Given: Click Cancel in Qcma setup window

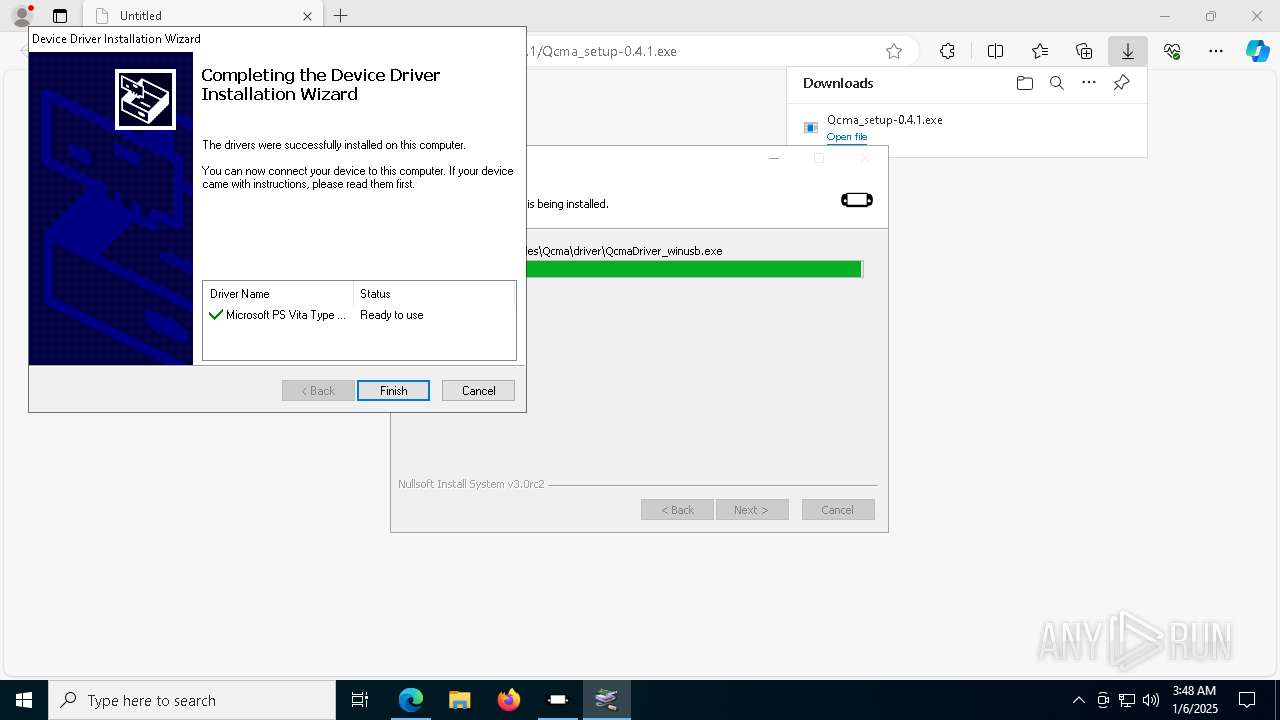Looking at the screenshot, I should [838, 510].
